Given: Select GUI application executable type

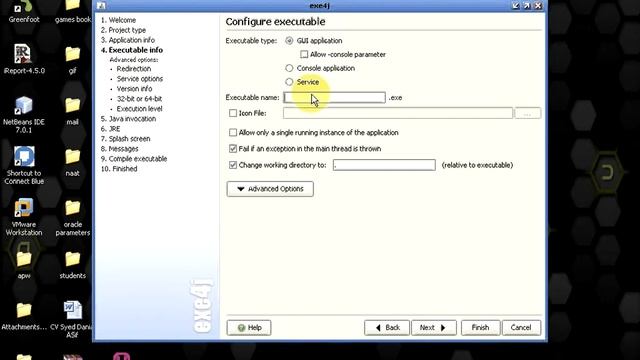Looking at the screenshot, I should tap(289, 41).
